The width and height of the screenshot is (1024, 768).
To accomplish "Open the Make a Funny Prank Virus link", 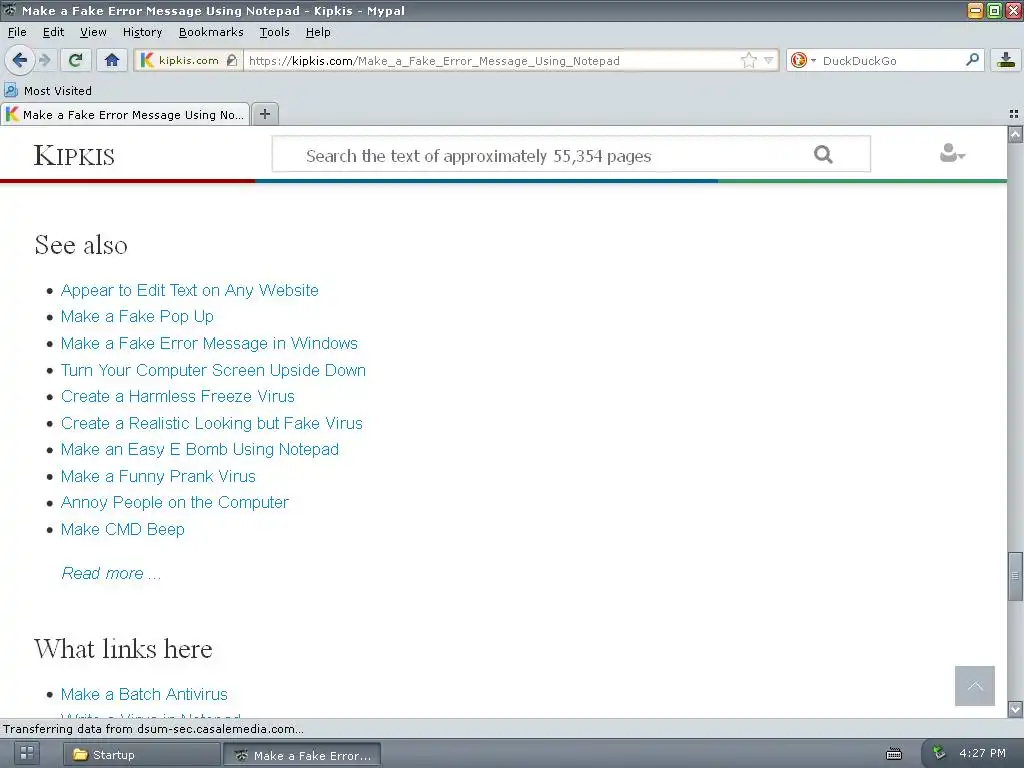I will coord(158,476).
